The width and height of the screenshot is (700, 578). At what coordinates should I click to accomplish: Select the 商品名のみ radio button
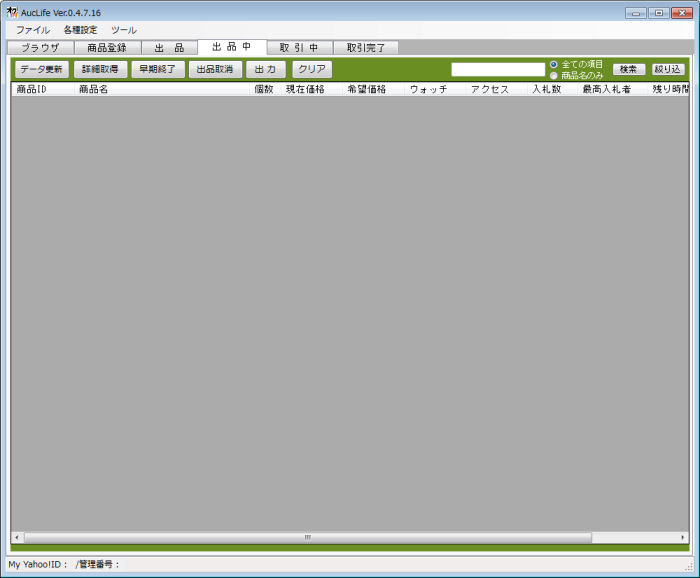point(577,75)
